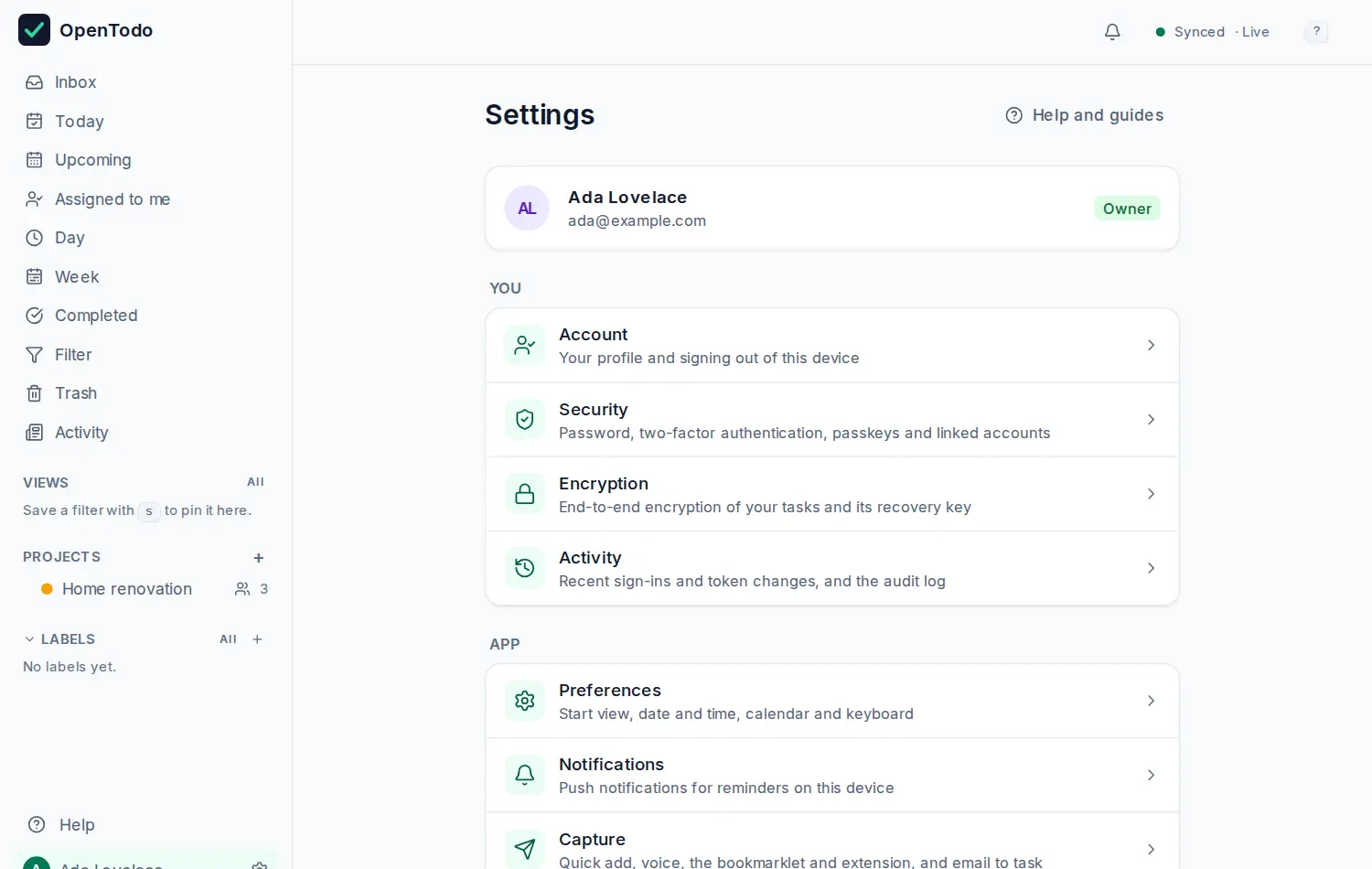Open the Home renovation project
Image resolution: width=1372 pixels, height=869 pixels.
coord(127,589)
